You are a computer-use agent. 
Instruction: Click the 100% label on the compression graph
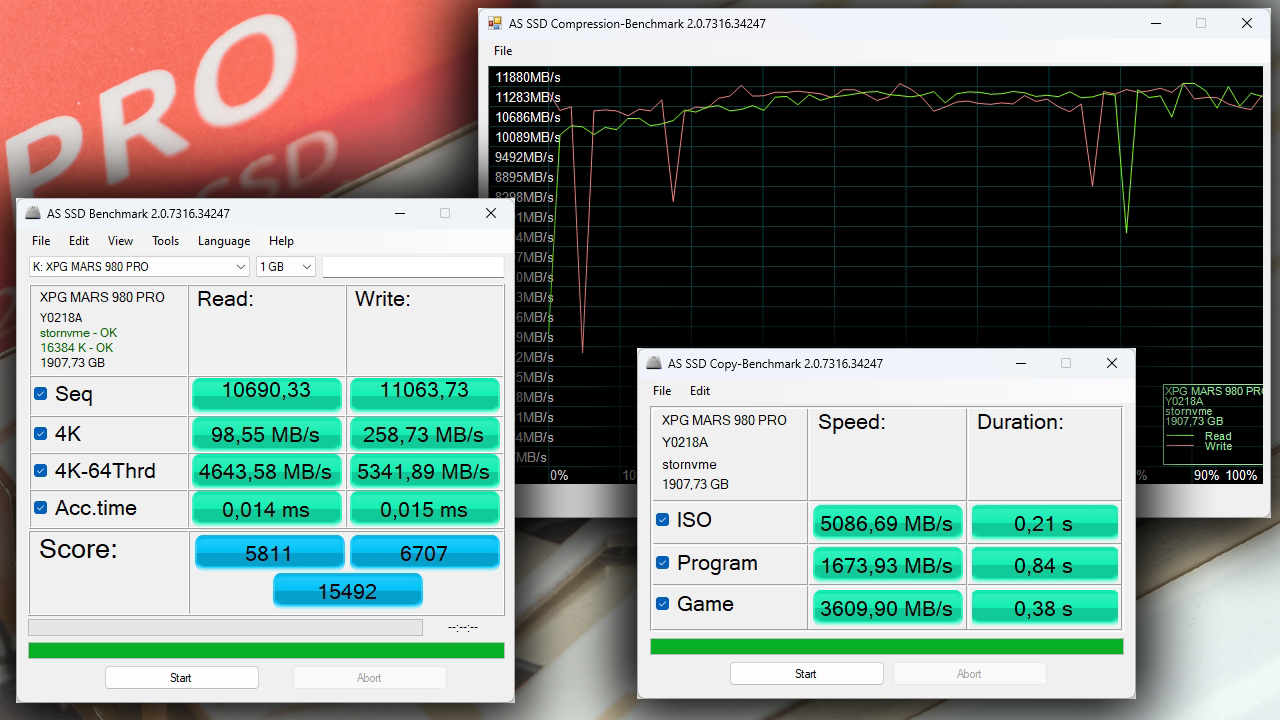[1242, 476]
